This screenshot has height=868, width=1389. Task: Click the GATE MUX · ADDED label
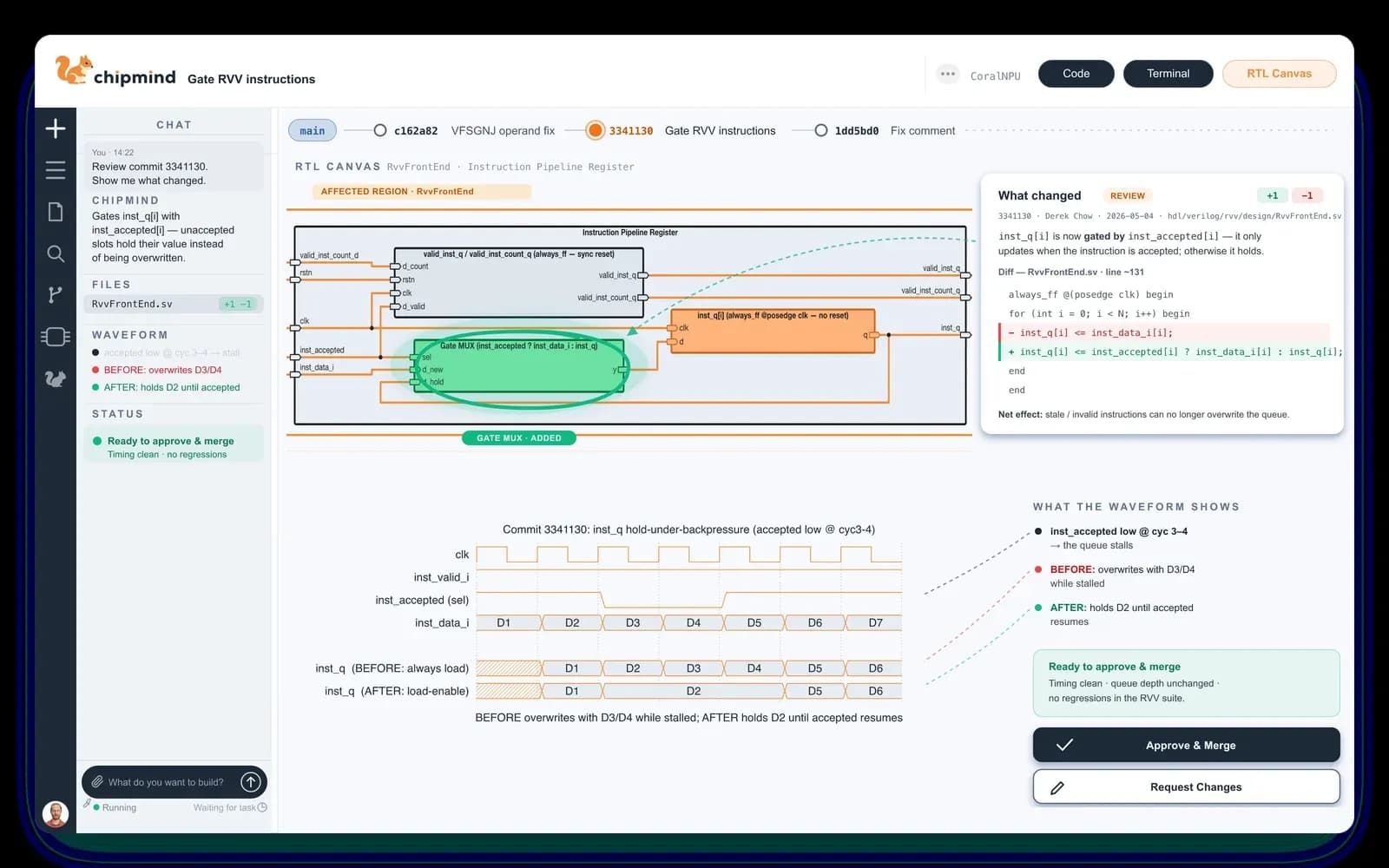pyautogui.click(x=518, y=438)
